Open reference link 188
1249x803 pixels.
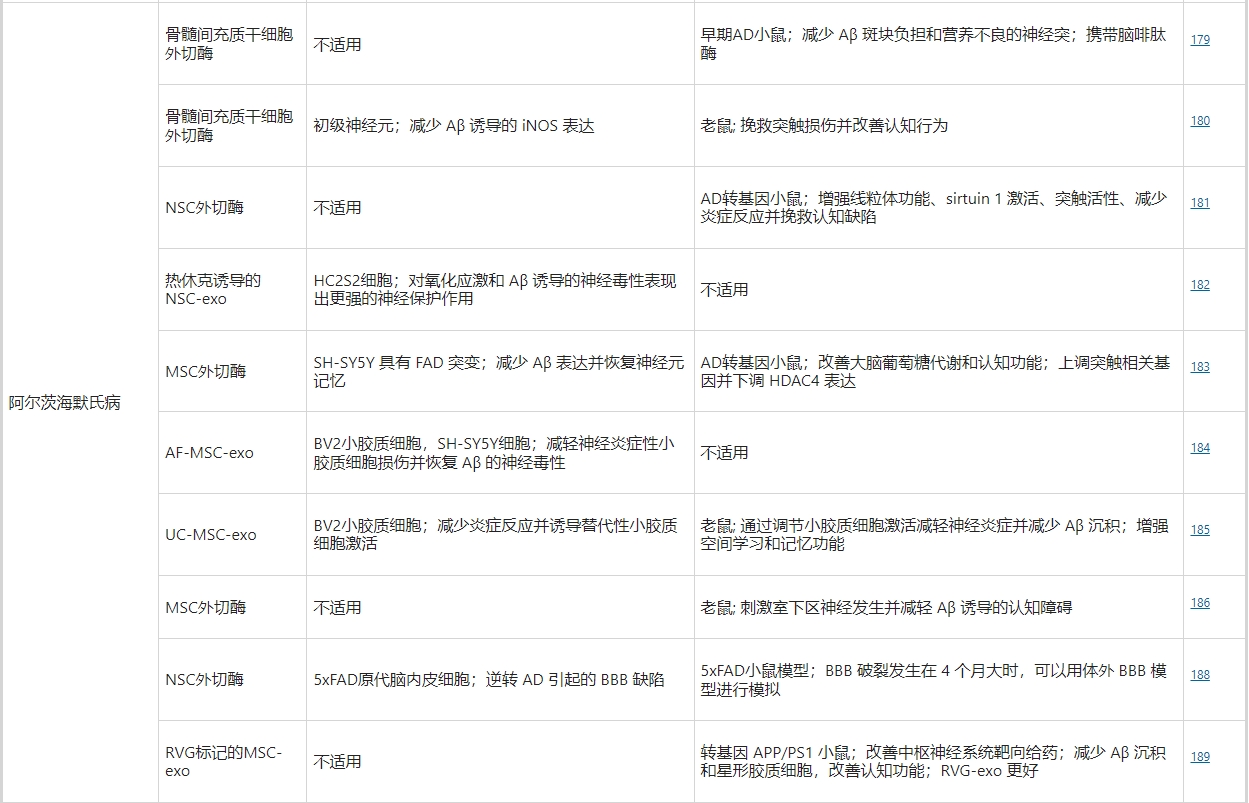(1199, 675)
